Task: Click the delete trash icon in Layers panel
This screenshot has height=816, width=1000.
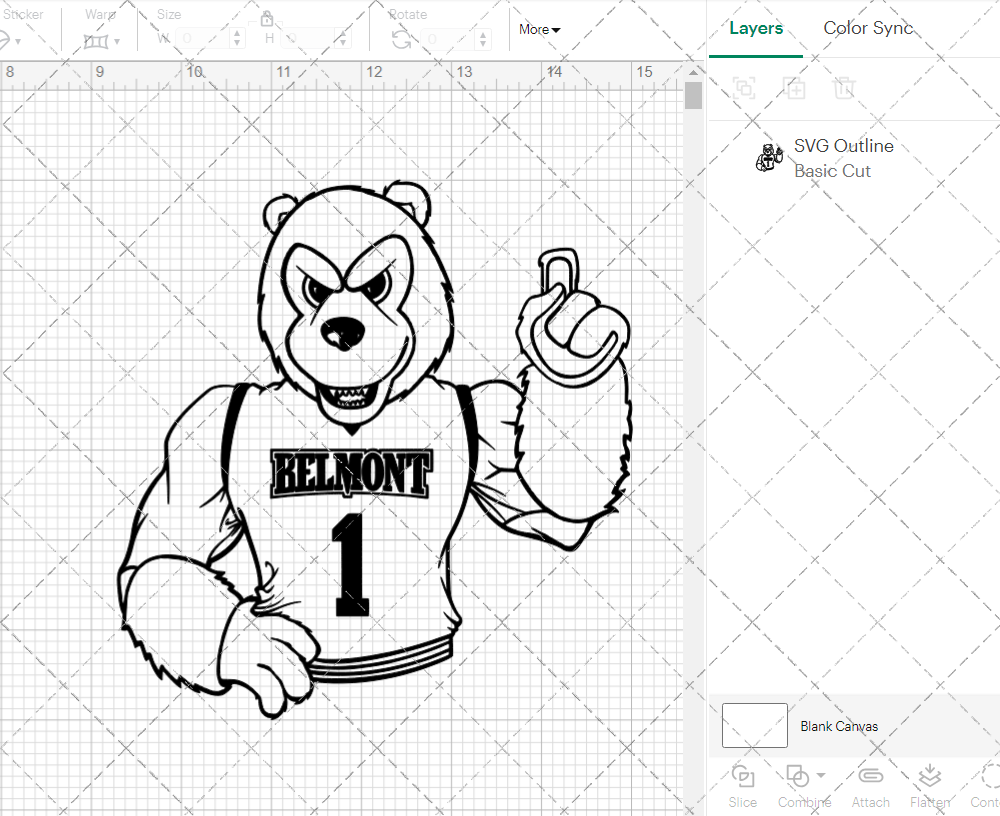Action: [844, 88]
